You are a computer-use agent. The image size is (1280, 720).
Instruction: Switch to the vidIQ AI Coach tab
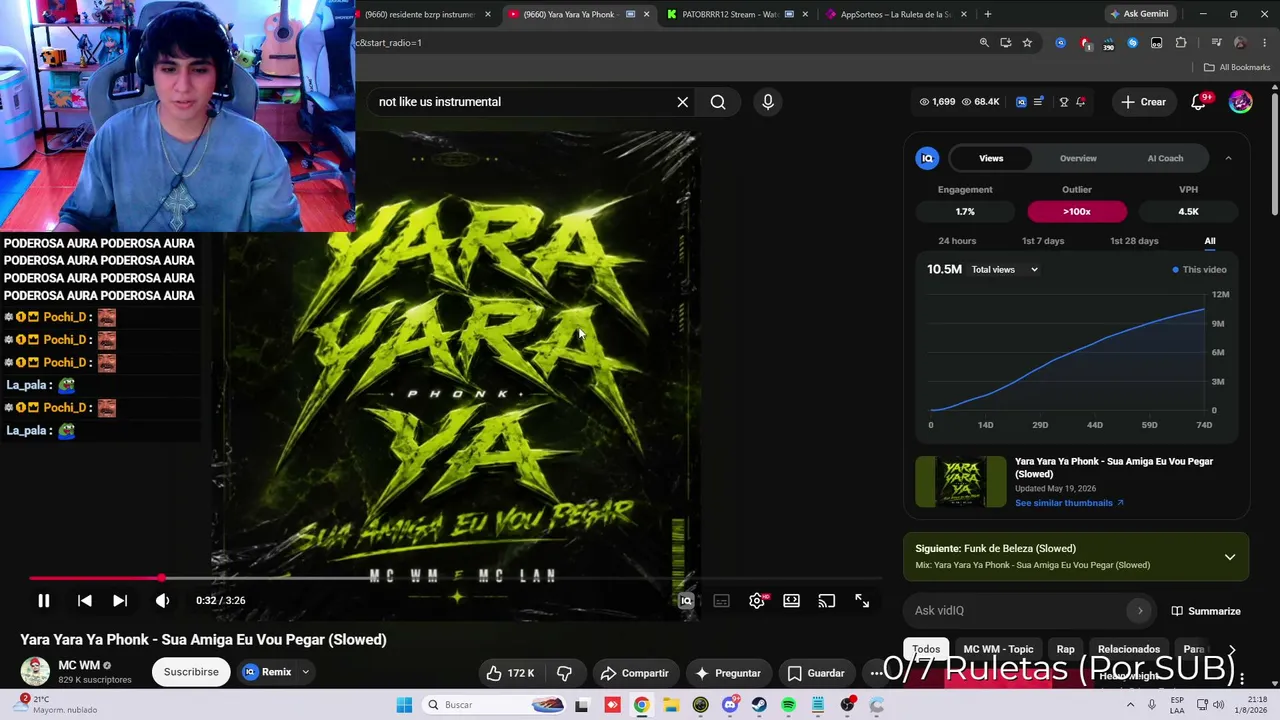1165,158
